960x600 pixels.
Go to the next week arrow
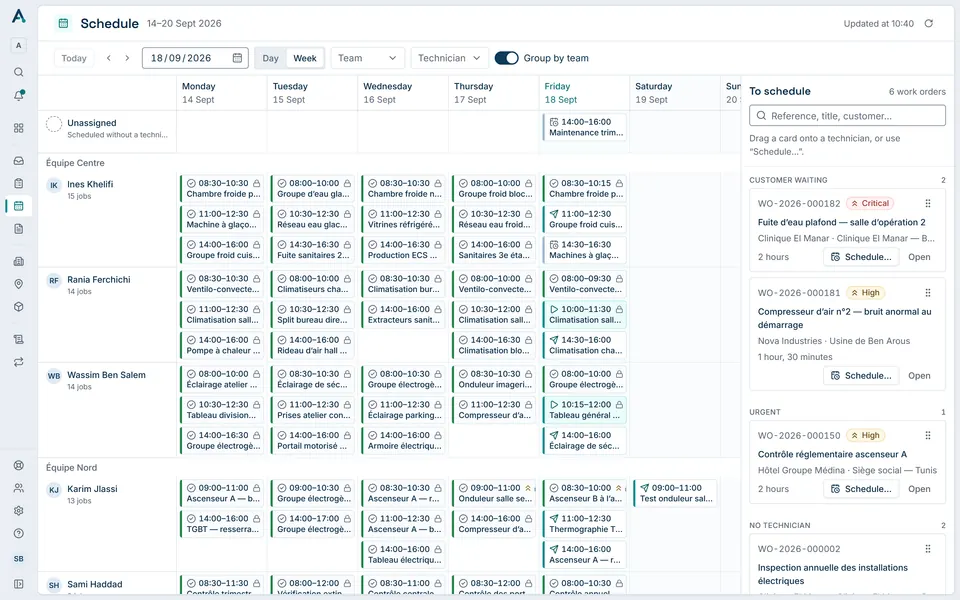pyautogui.click(x=127, y=58)
